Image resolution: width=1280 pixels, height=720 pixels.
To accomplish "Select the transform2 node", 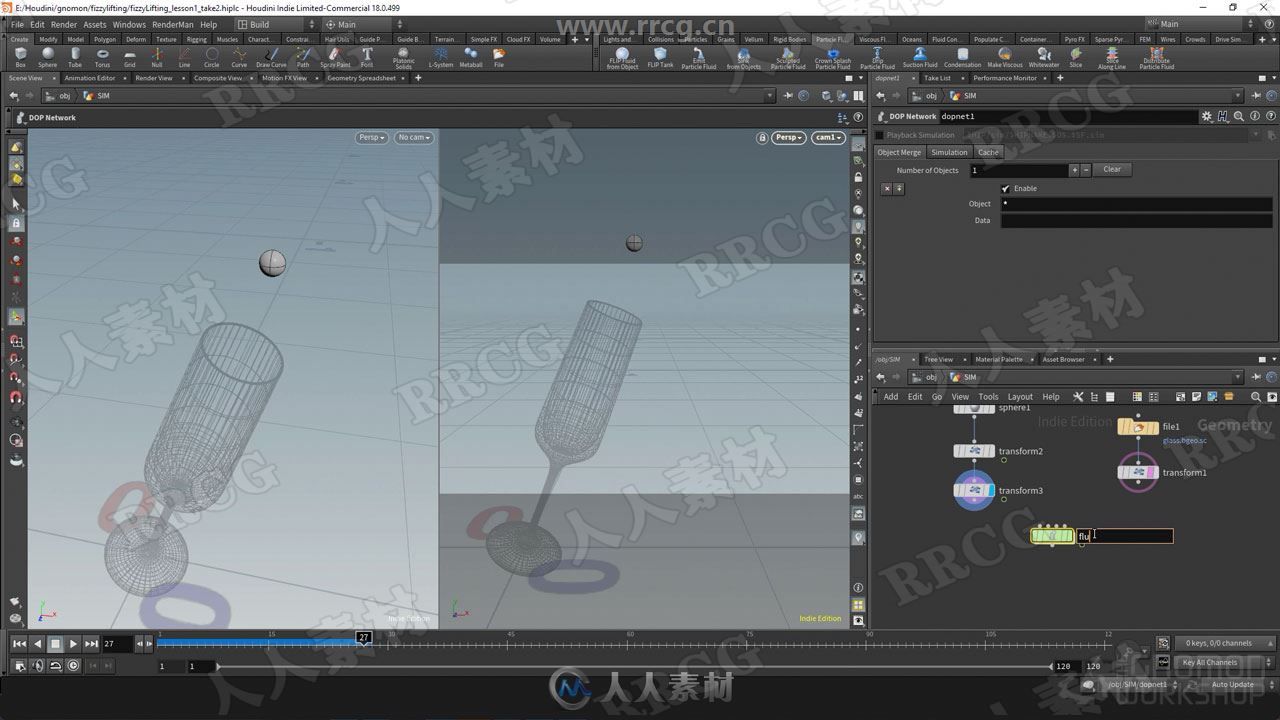I will 974,451.
